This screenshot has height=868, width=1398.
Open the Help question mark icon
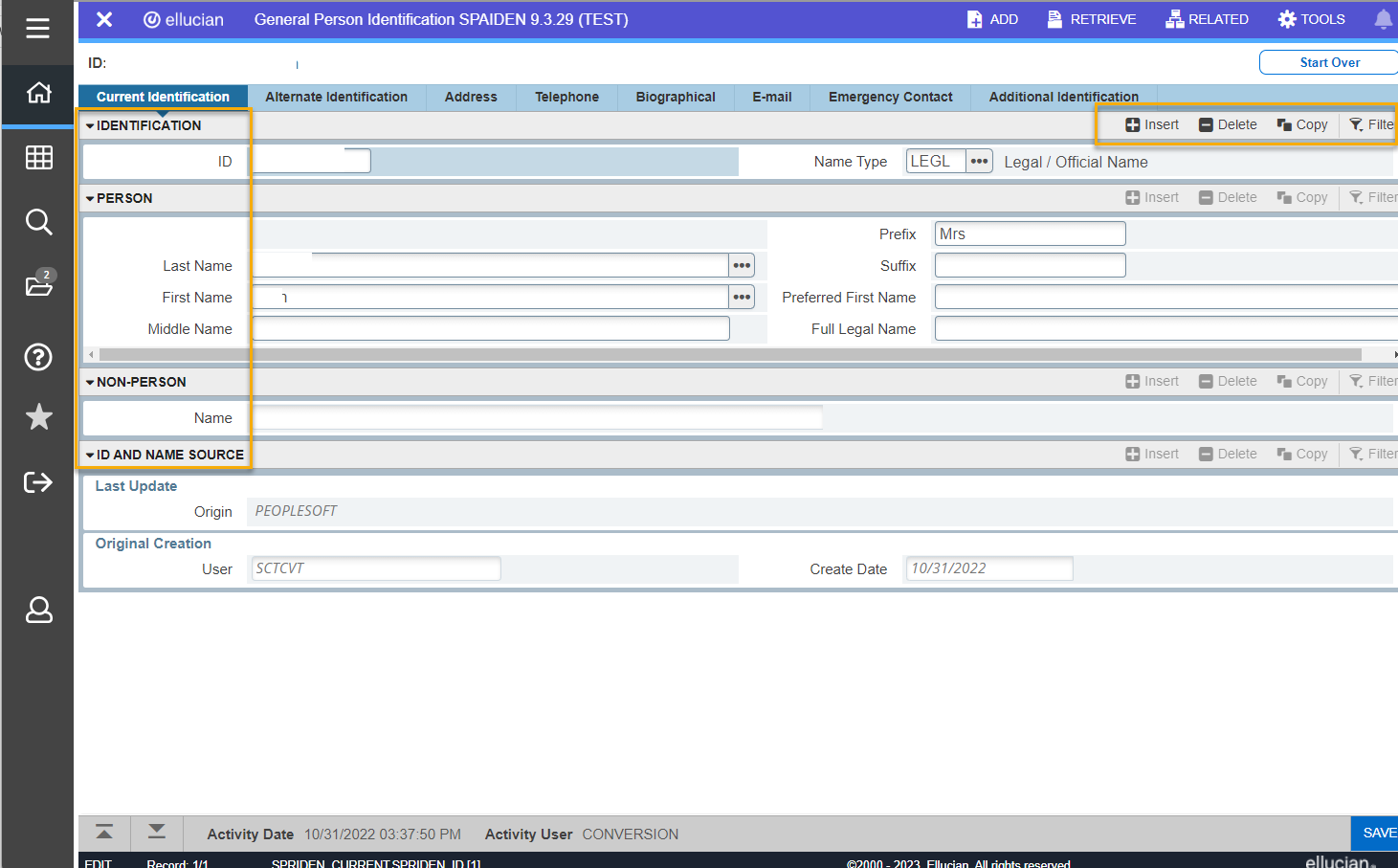(38, 357)
